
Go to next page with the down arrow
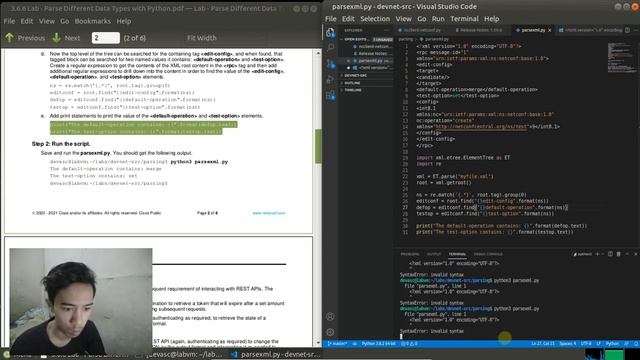coord(56,38)
